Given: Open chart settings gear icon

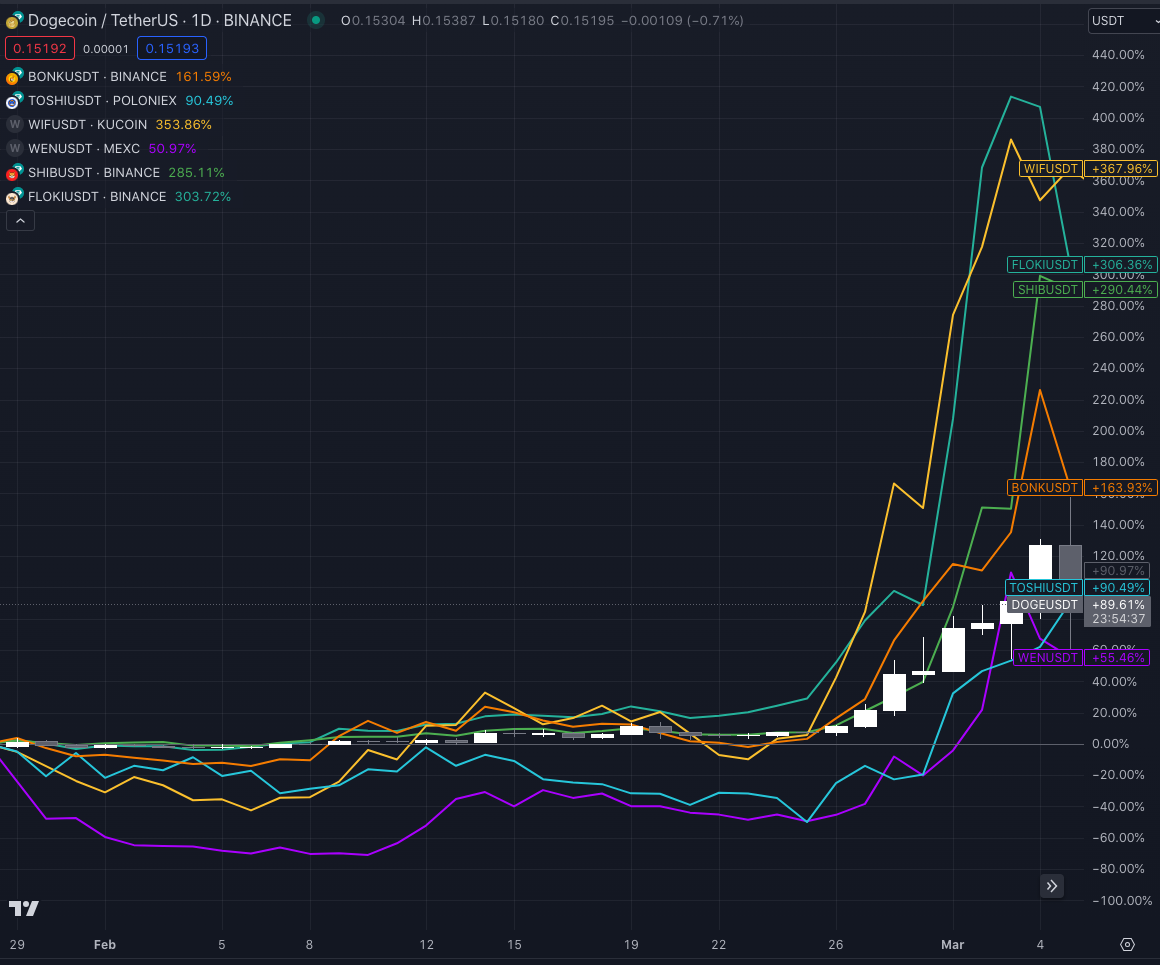Looking at the screenshot, I should pyautogui.click(x=1127, y=944).
